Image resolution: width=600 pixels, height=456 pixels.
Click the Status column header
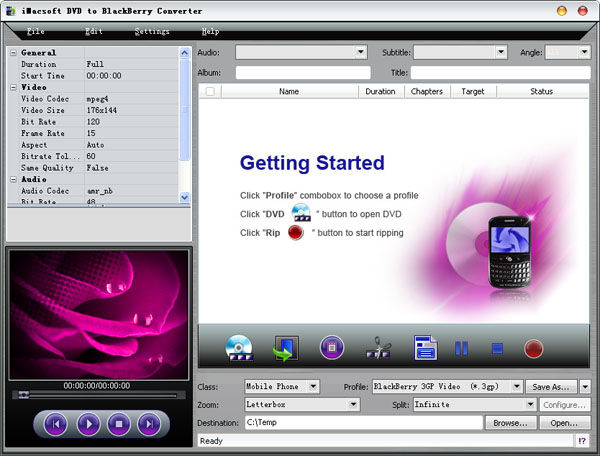(542, 91)
